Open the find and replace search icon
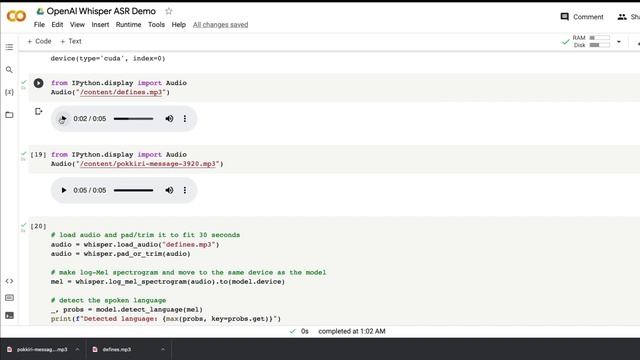This screenshot has width=640, height=360. 9,70
